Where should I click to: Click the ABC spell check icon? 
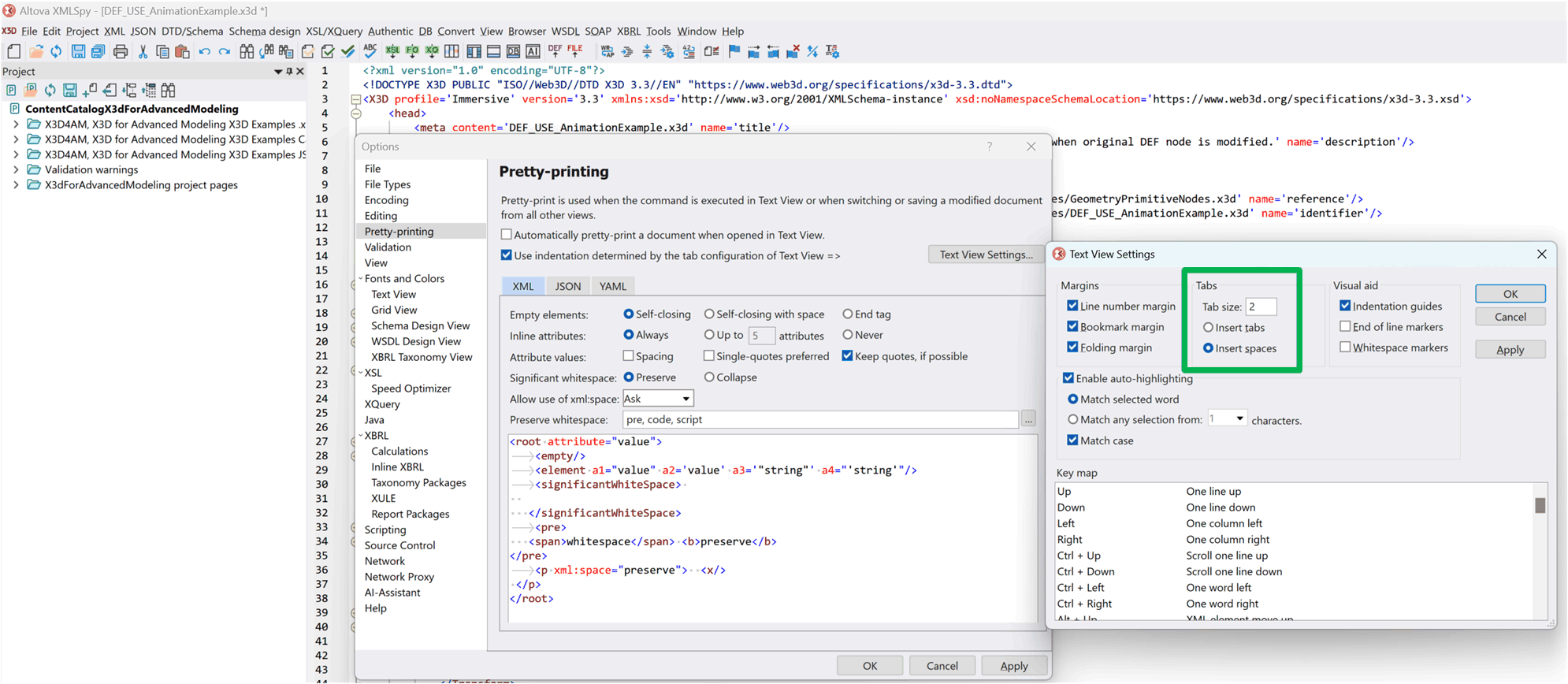[370, 52]
